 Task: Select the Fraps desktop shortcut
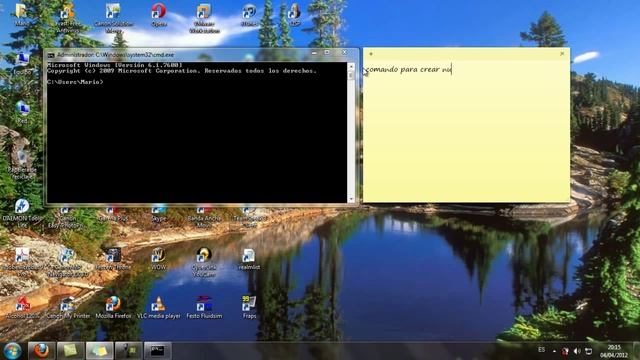249,308
